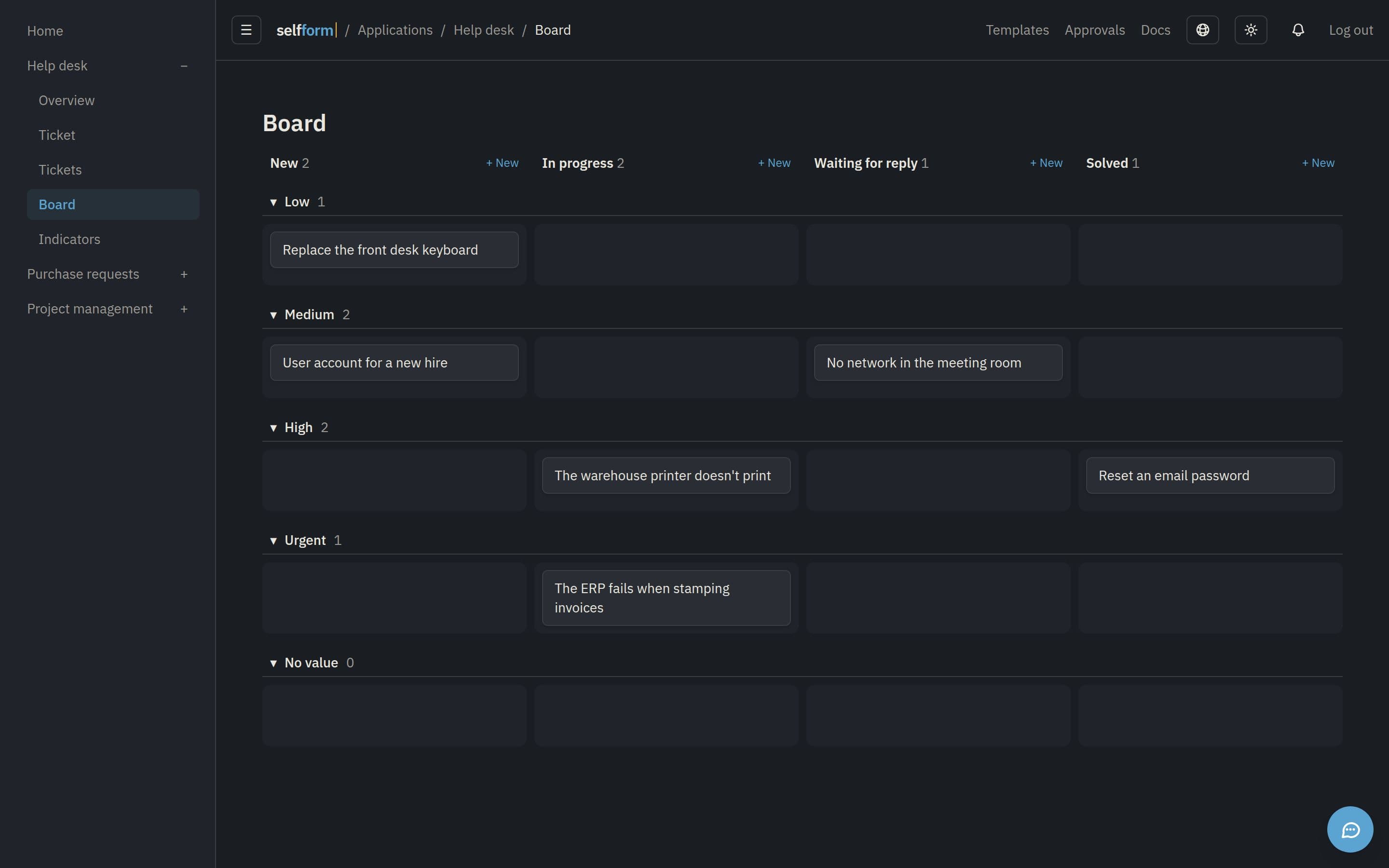
Task: Click the 'Waiting for reply' column header
Action: 866,163
